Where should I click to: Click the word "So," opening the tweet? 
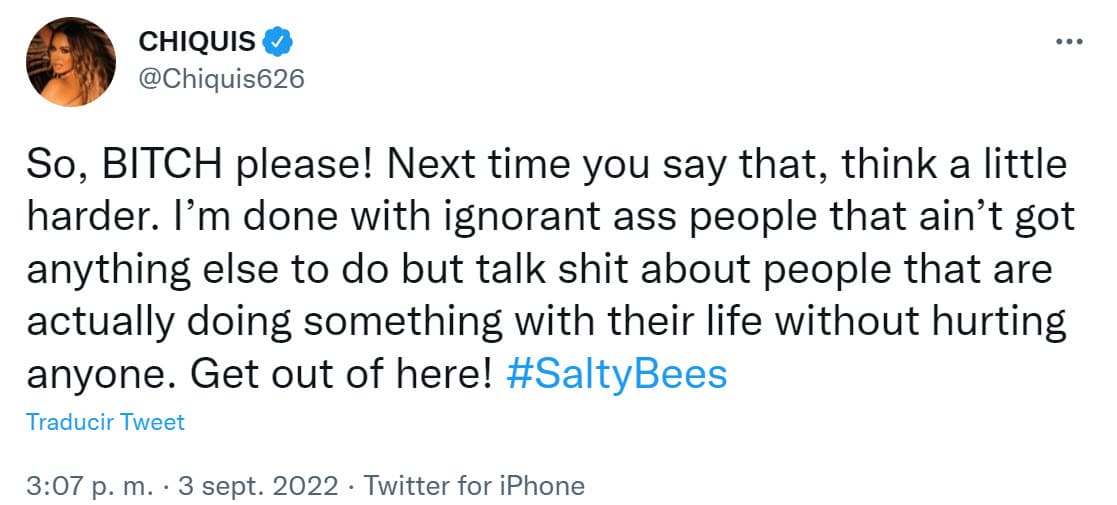51,164
